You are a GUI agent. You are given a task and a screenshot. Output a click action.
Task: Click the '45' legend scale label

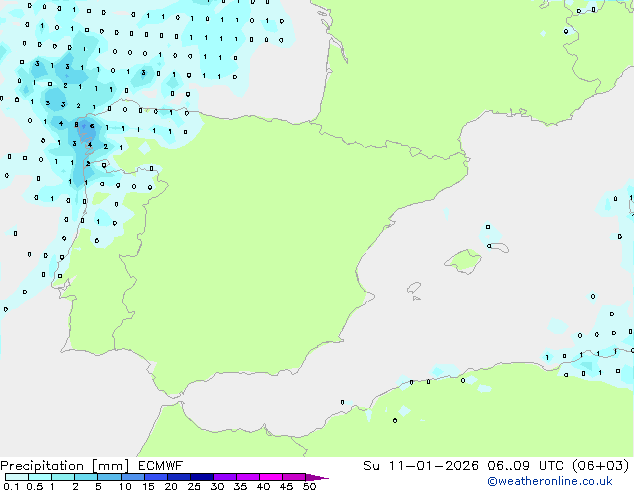(x=286, y=486)
